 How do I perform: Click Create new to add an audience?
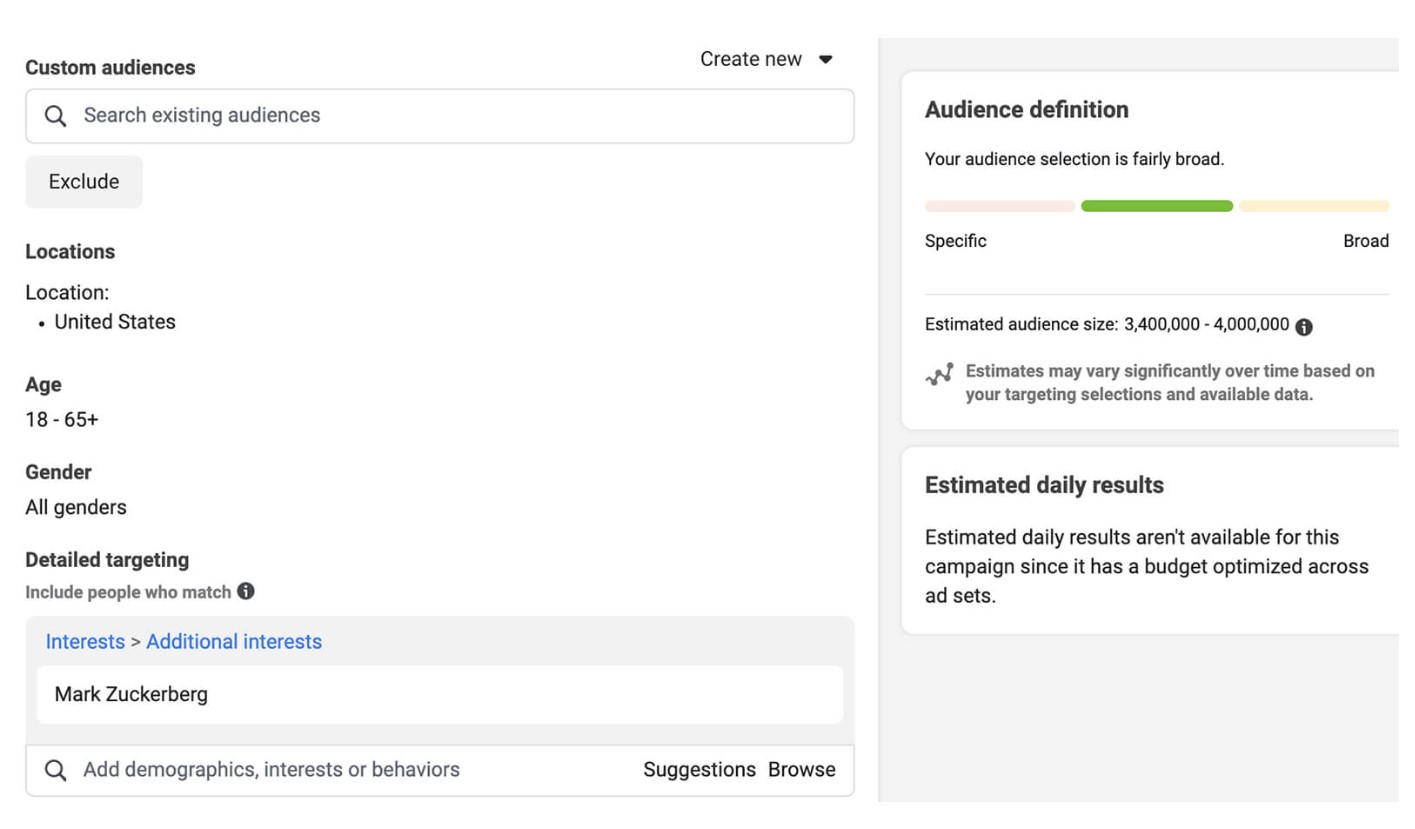pos(751,59)
